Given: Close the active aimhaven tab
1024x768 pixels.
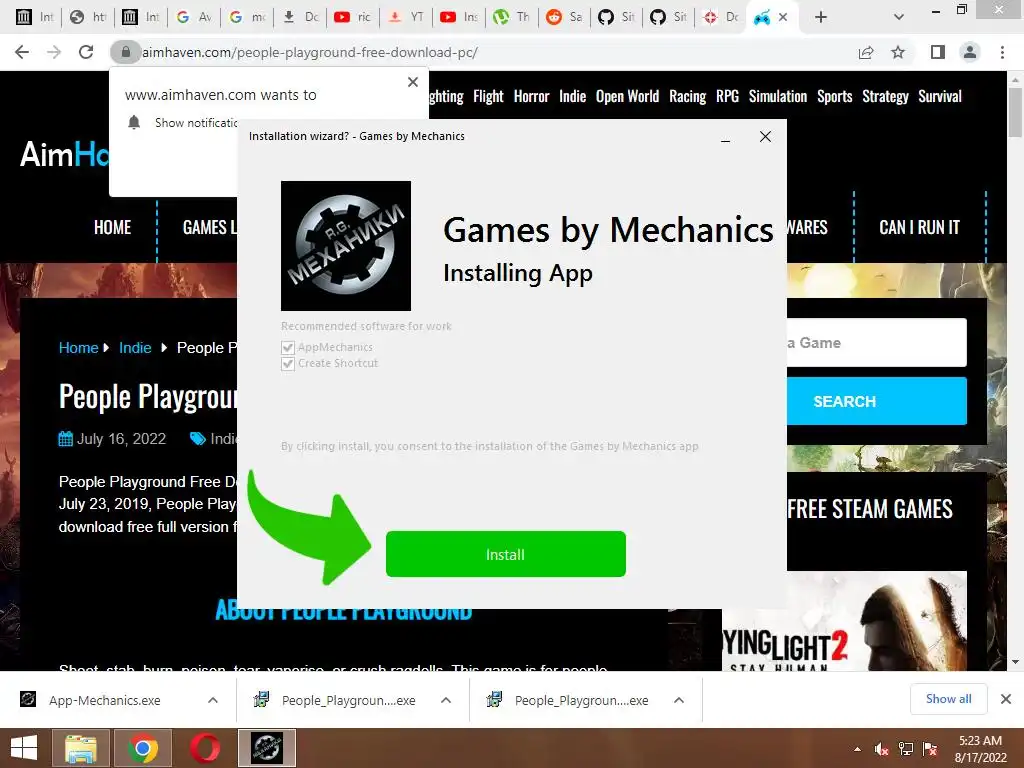Looking at the screenshot, I should 783,17.
